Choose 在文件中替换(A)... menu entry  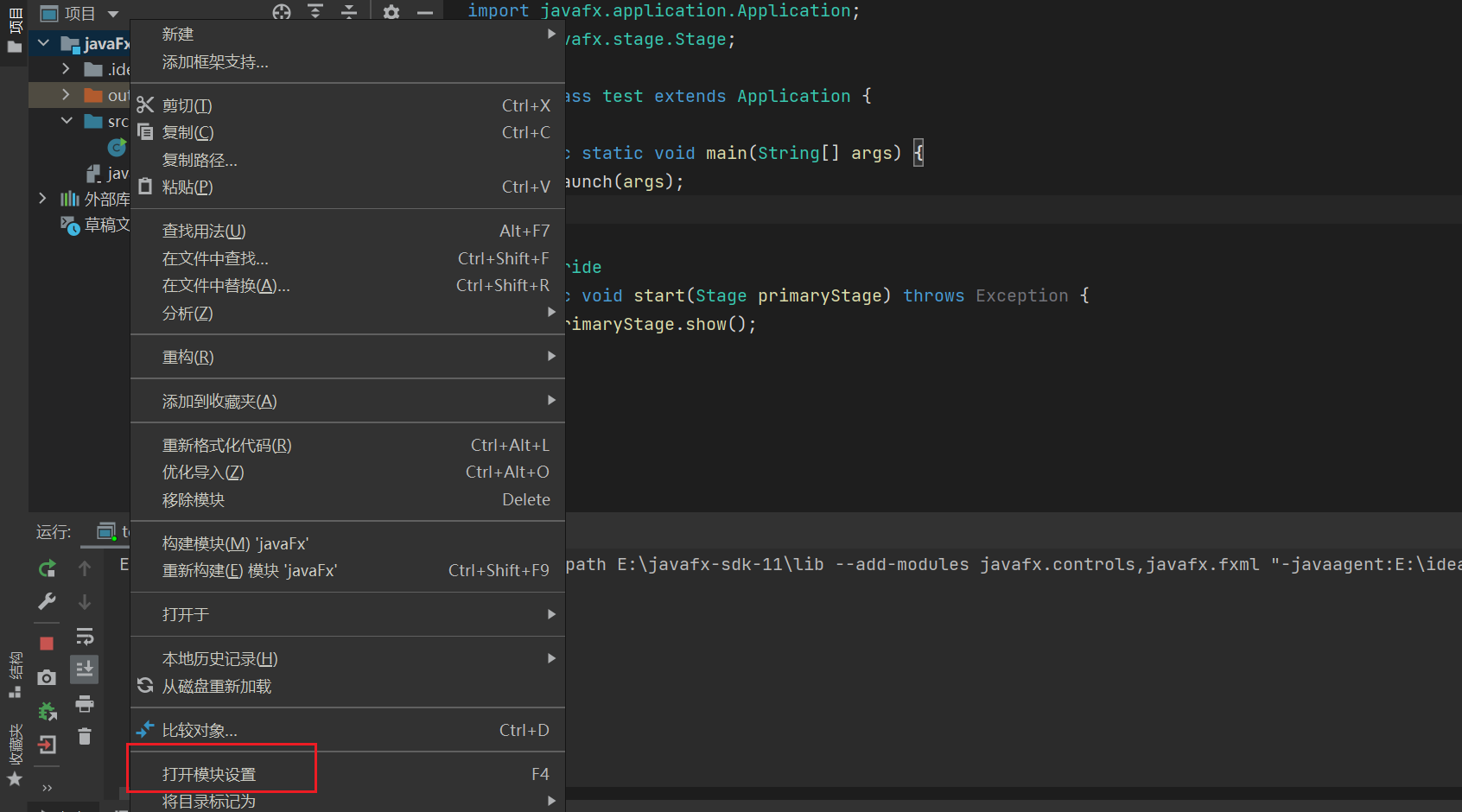pyautogui.click(x=347, y=285)
